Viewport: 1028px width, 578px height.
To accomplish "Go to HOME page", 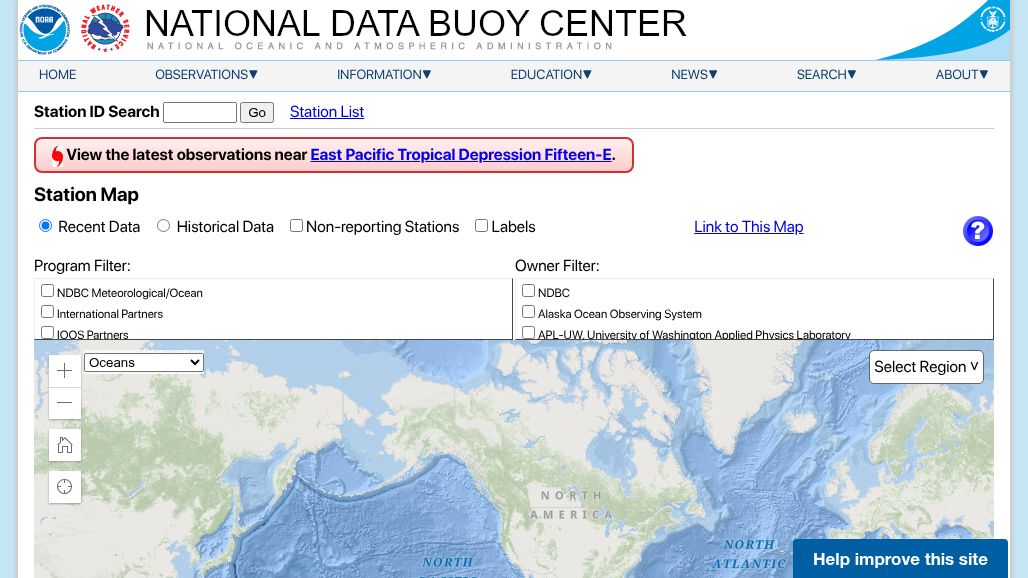I will click(58, 75).
